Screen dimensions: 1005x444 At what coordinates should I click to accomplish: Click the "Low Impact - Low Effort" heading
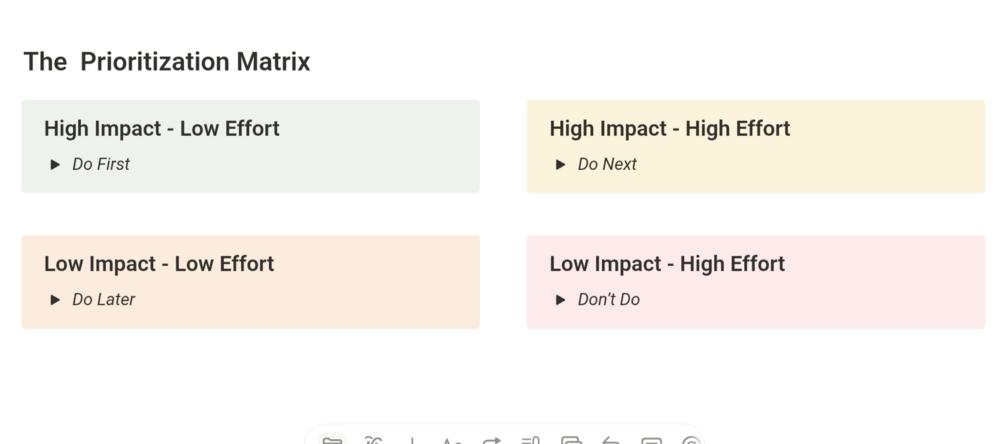pos(158,264)
